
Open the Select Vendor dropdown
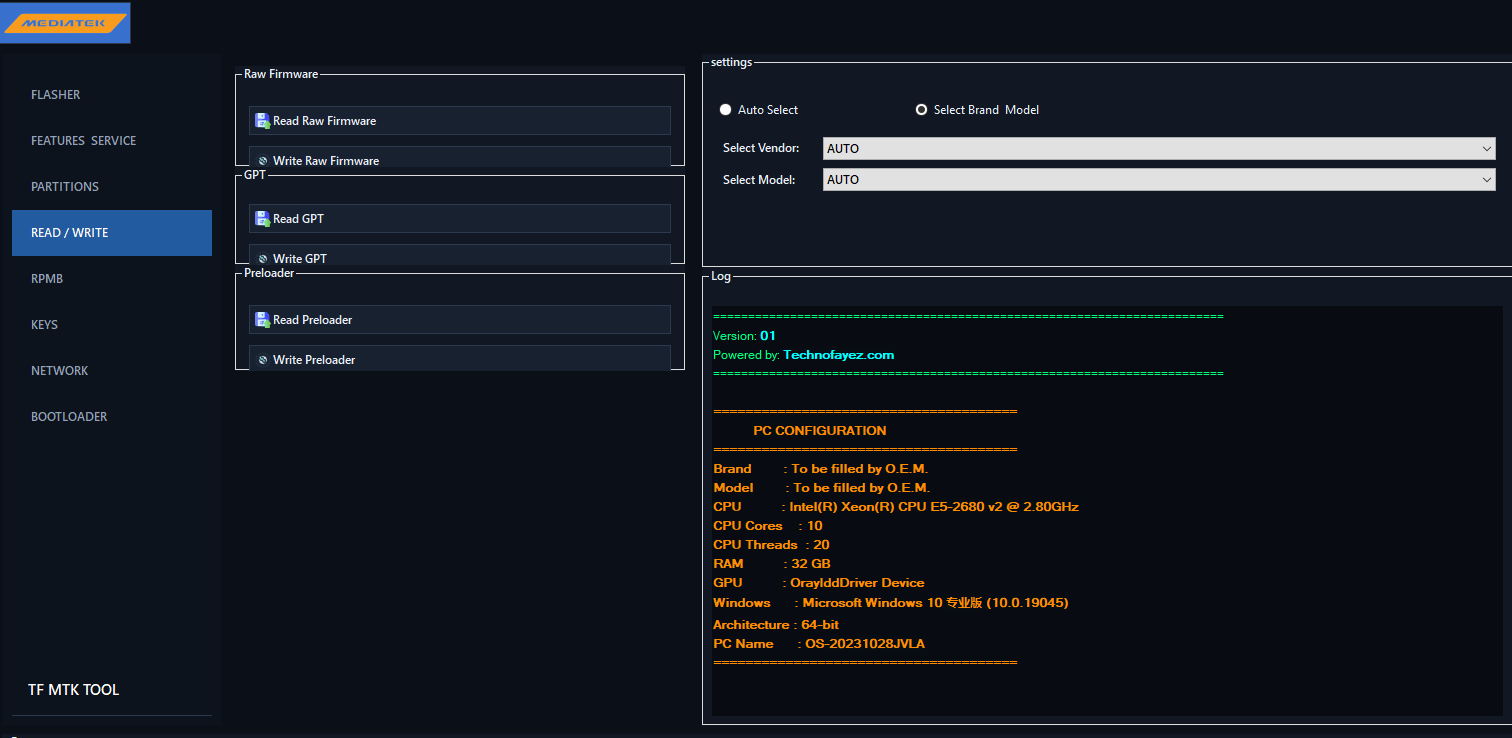pyautogui.click(x=1159, y=149)
